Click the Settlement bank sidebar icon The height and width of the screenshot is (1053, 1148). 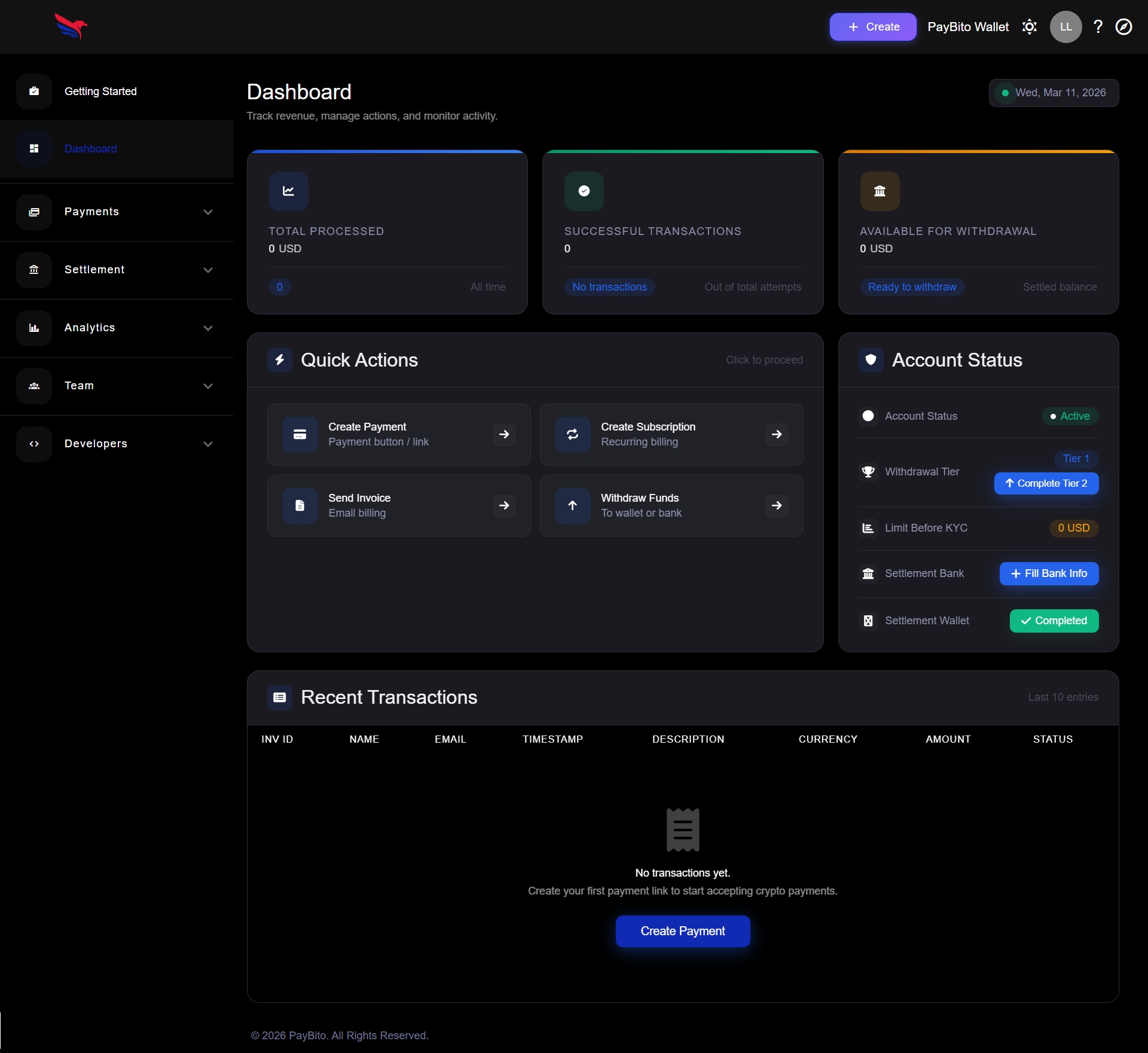[34, 270]
